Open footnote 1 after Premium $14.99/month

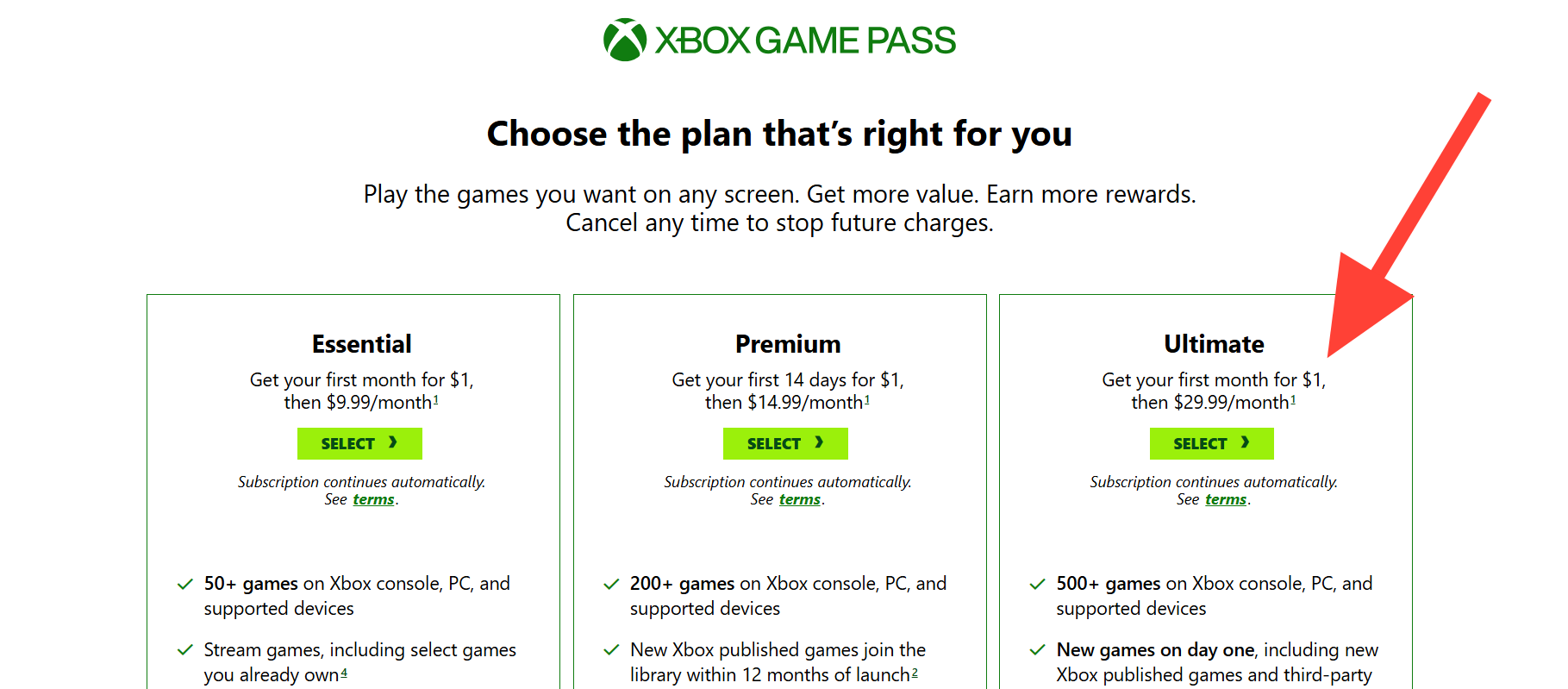[867, 399]
